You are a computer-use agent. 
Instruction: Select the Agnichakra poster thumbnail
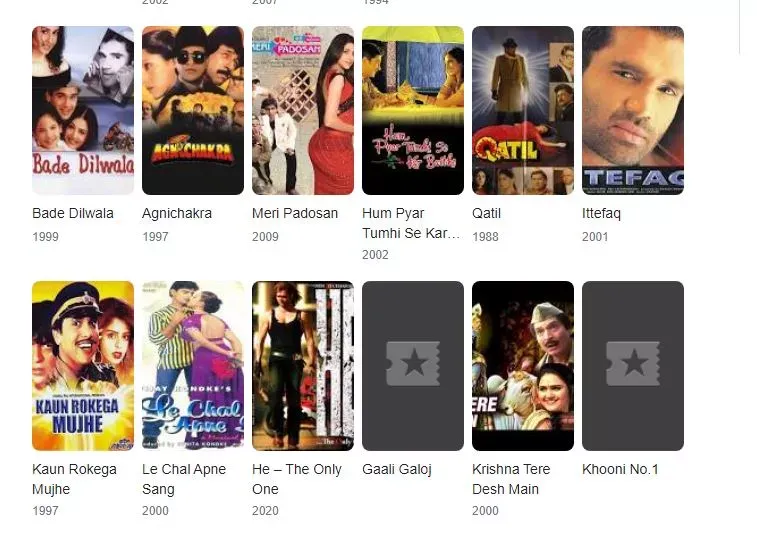pos(193,111)
